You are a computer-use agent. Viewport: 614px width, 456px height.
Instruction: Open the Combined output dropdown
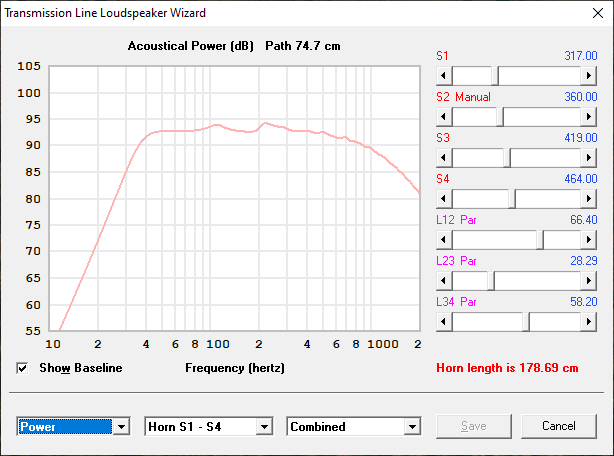coord(412,427)
